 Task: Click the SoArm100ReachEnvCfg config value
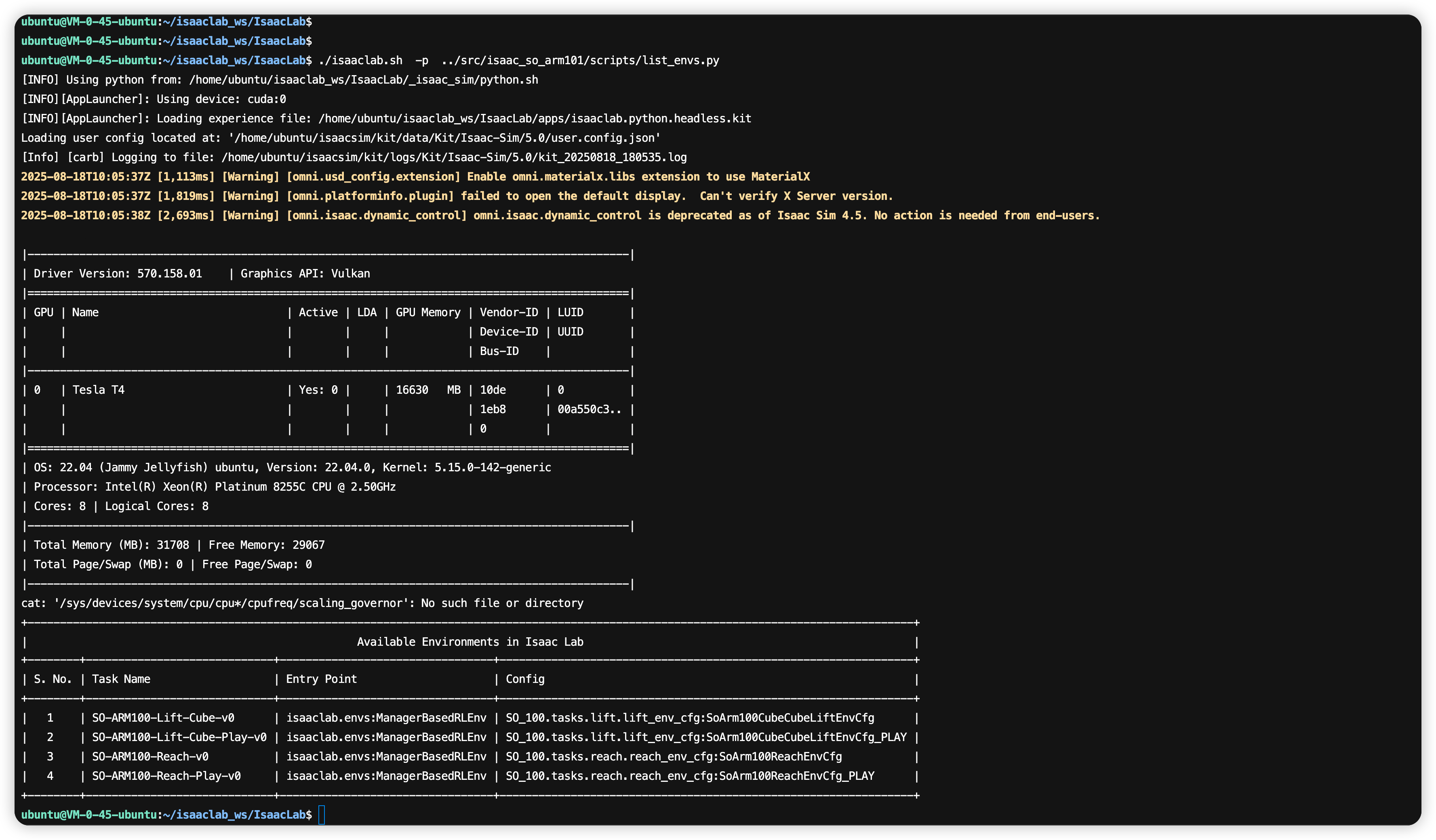click(674, 756)
